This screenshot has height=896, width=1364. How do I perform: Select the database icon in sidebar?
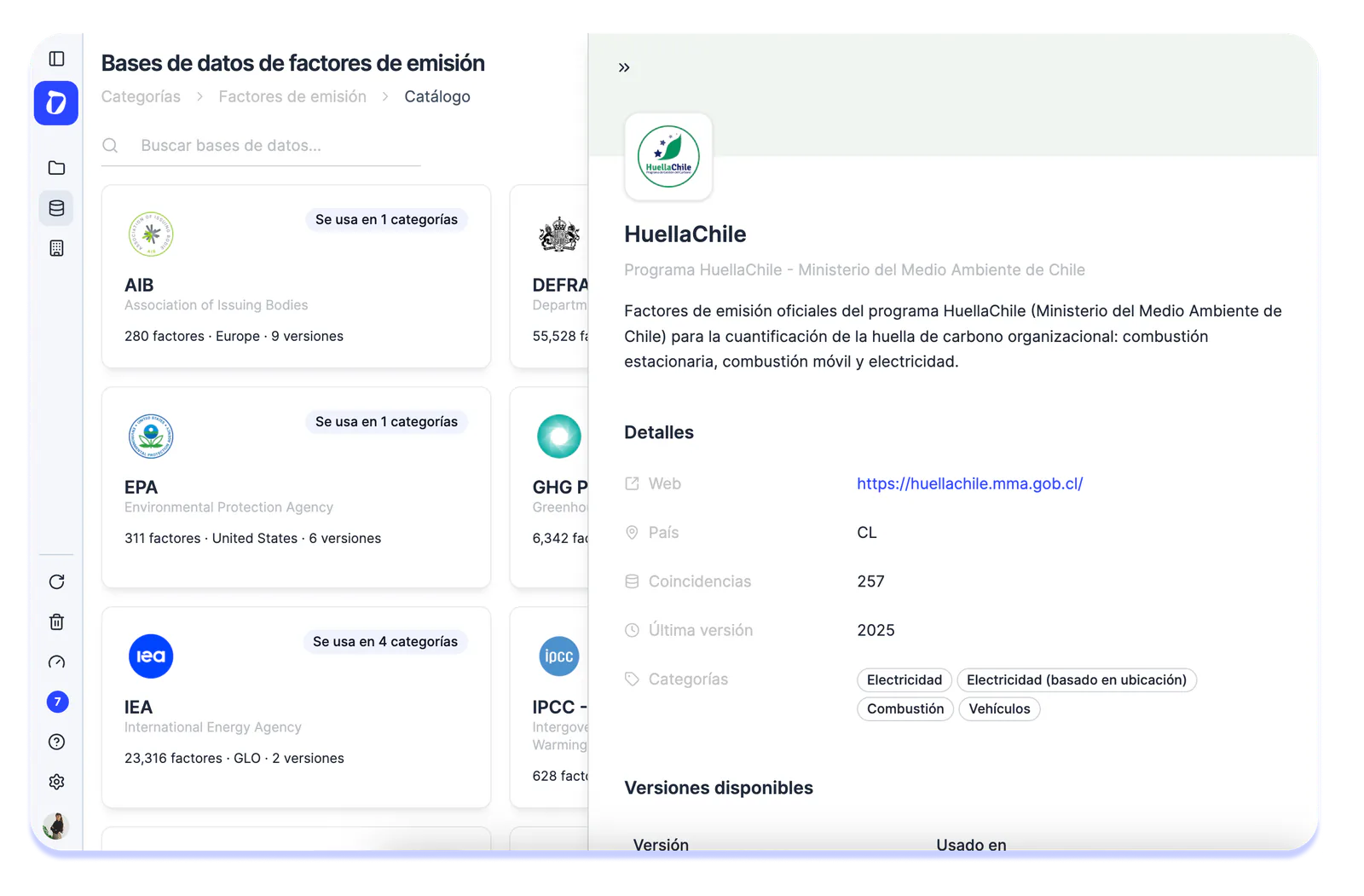click(56, 208)
